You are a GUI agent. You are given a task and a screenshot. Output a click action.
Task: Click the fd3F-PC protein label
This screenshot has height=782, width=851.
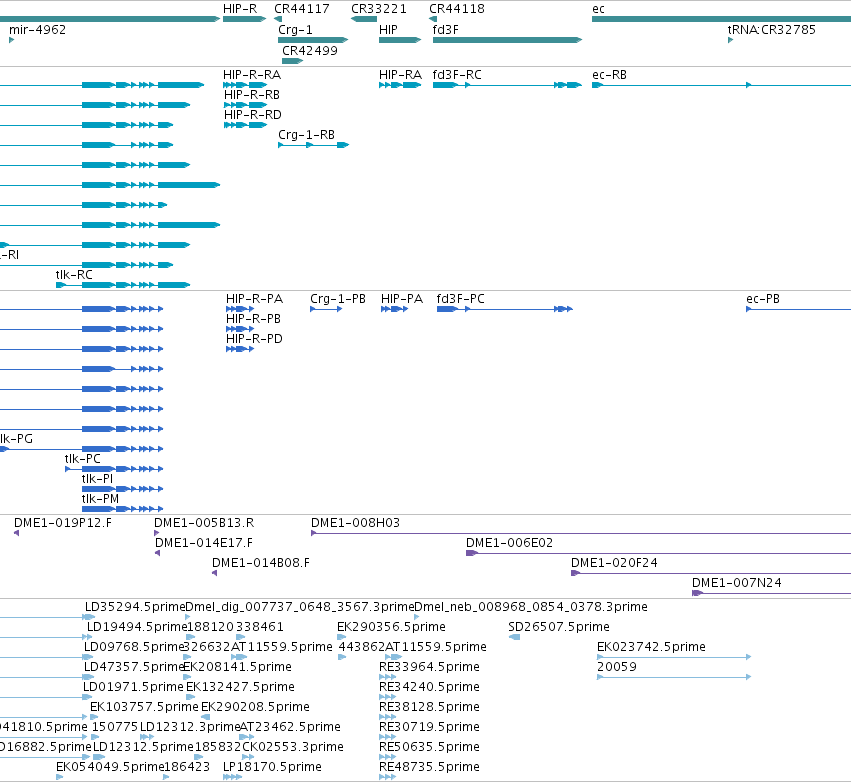click(460, 298)
